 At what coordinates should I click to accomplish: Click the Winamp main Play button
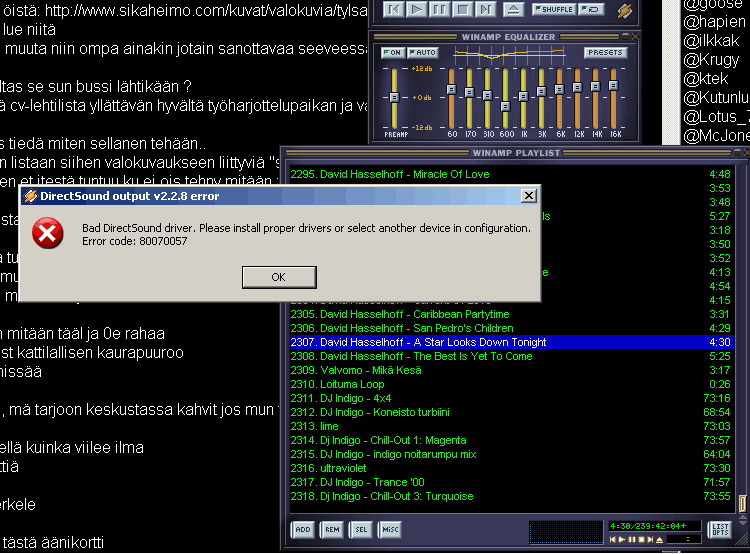(417, 9)
